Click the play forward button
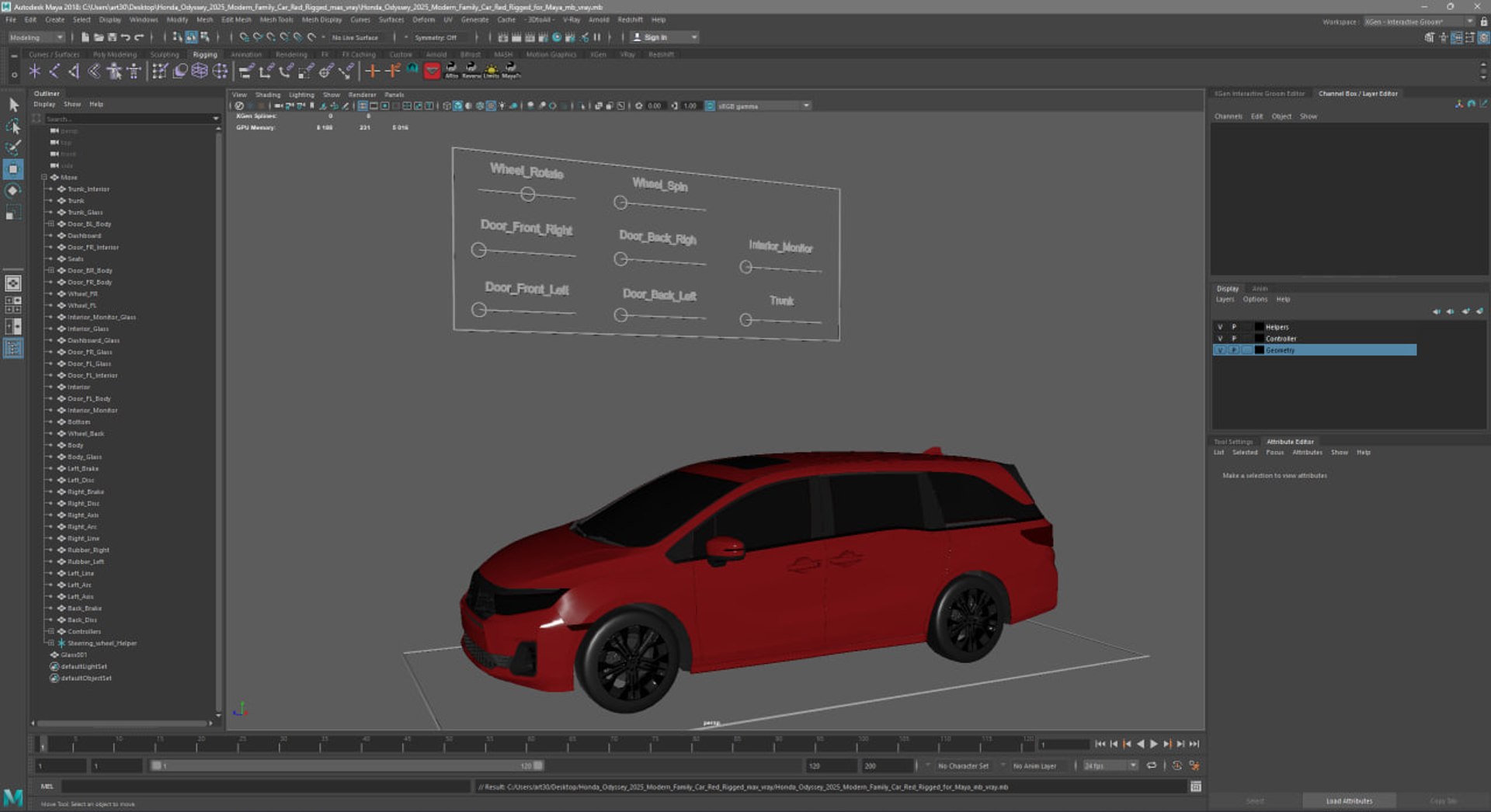The height and width of the screenshot is (812, 1491). (1153, 744)
